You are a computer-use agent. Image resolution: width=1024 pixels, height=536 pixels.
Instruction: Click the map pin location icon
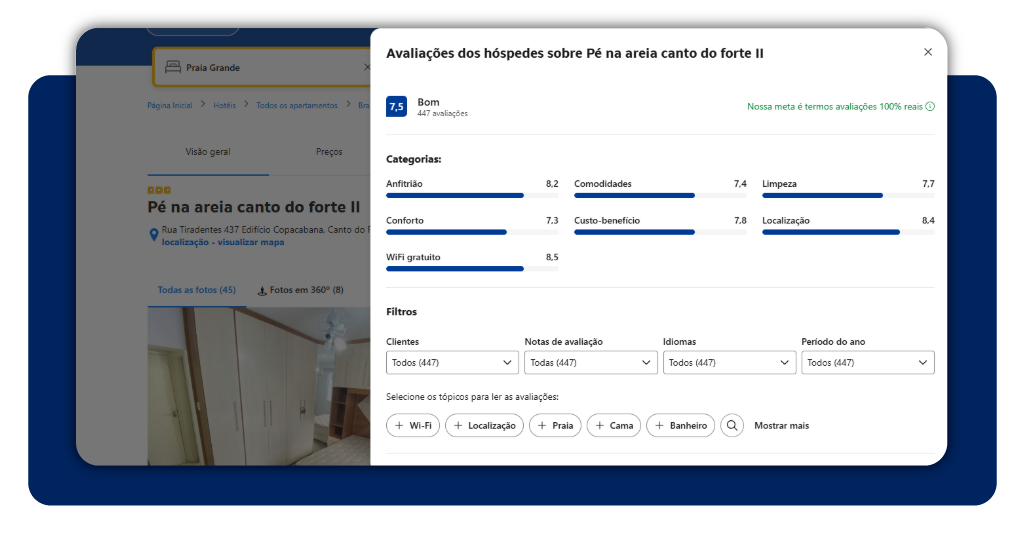(153, 235)
